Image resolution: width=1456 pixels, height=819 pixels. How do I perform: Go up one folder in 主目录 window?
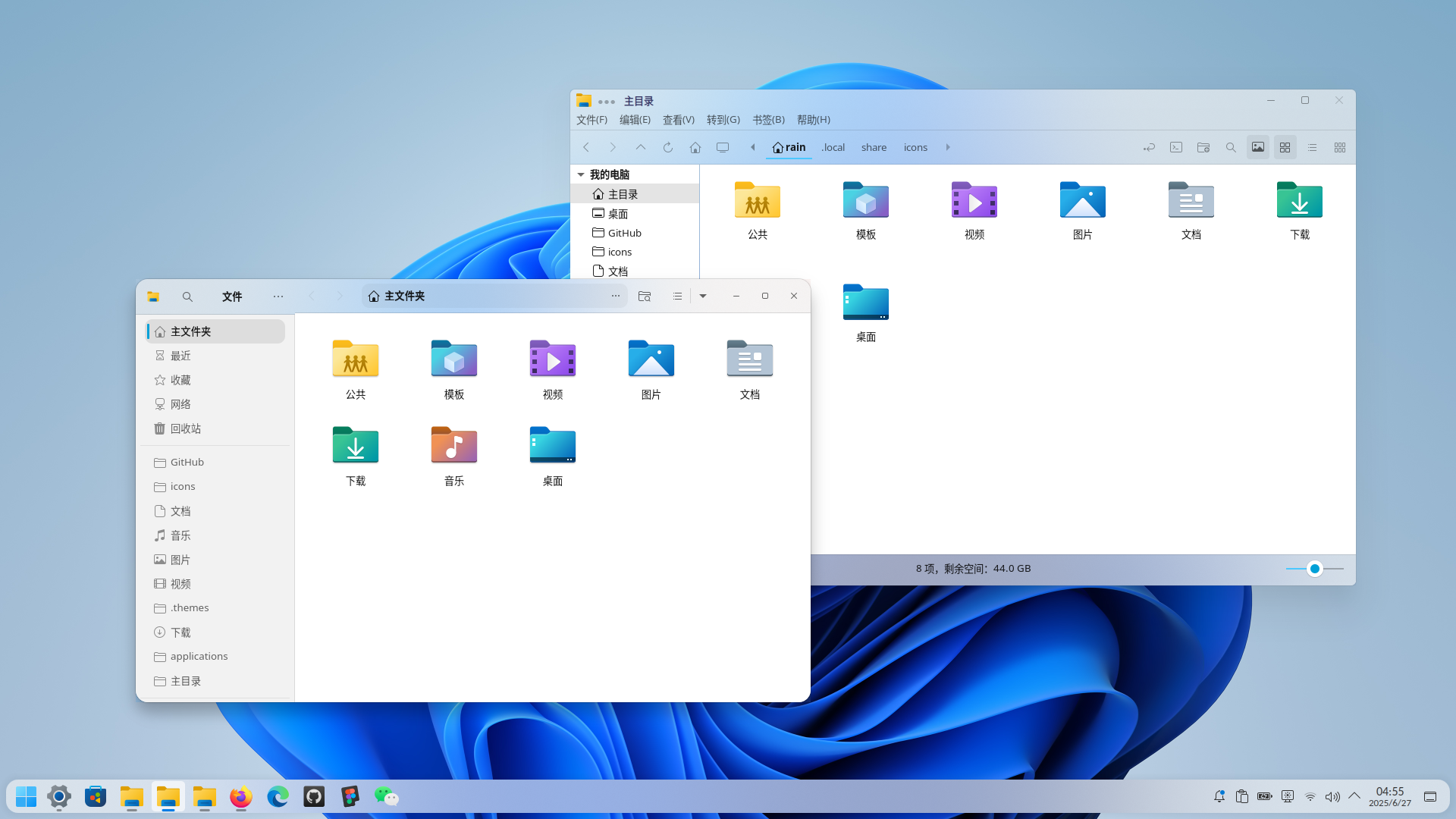(x=641, y=147)
